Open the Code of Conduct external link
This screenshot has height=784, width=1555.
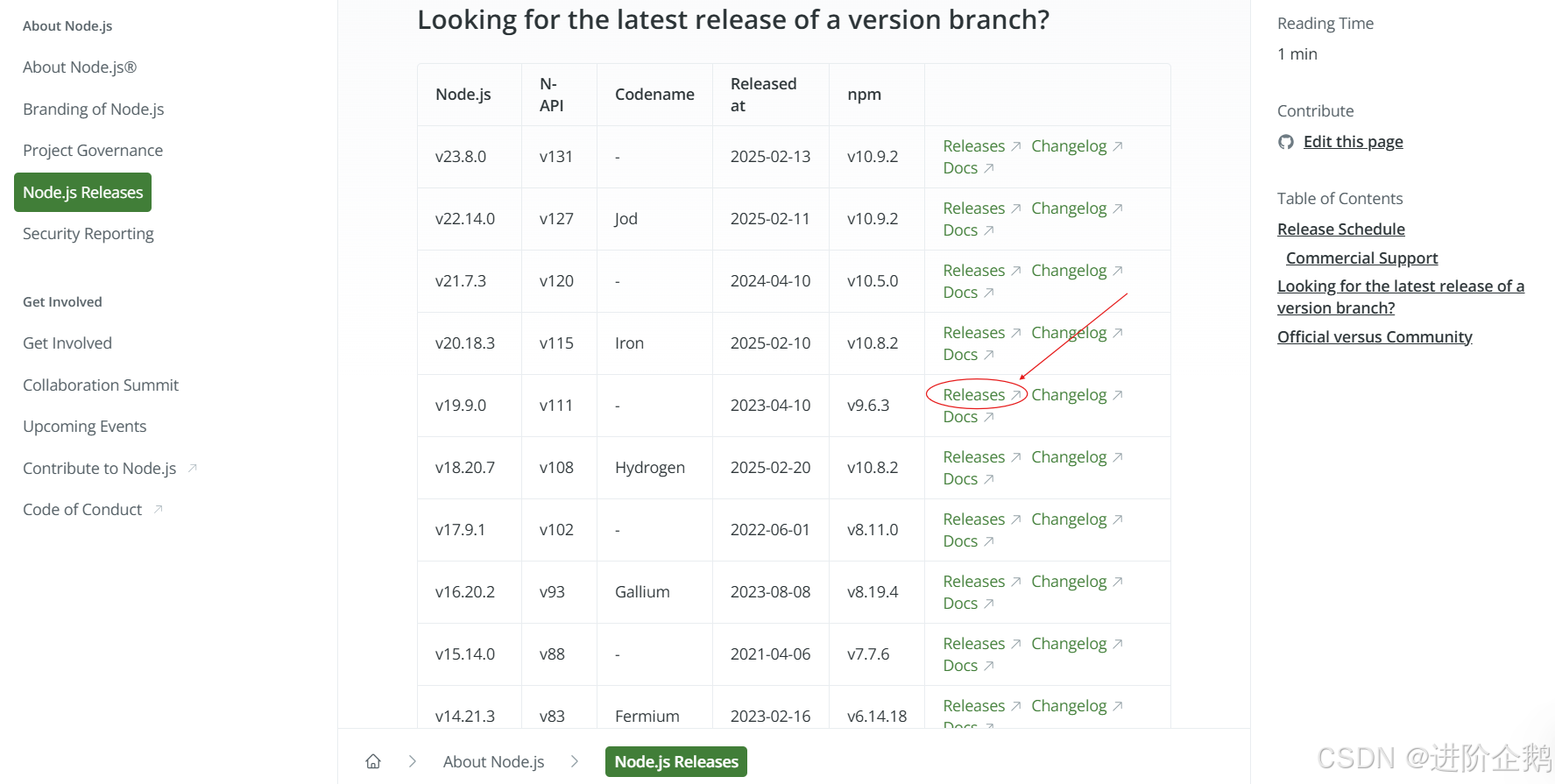(x=82, y=510)
